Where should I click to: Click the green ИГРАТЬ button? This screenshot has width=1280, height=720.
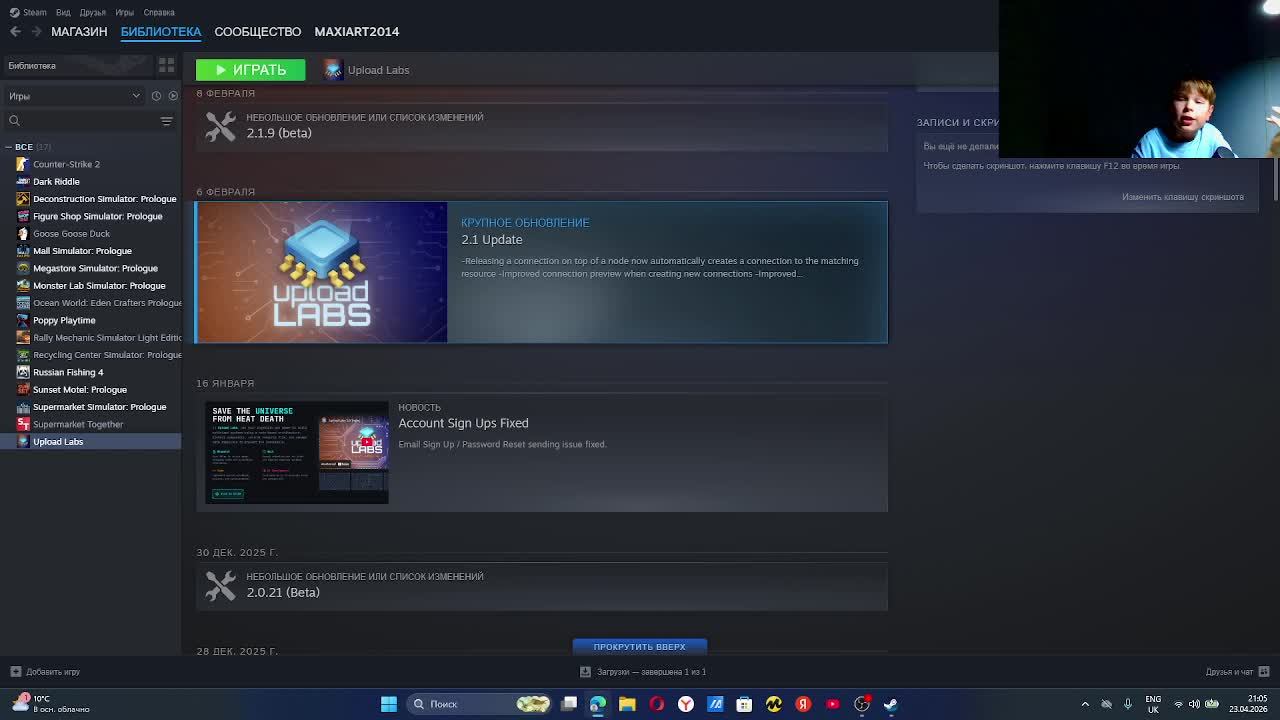point(250,70)
